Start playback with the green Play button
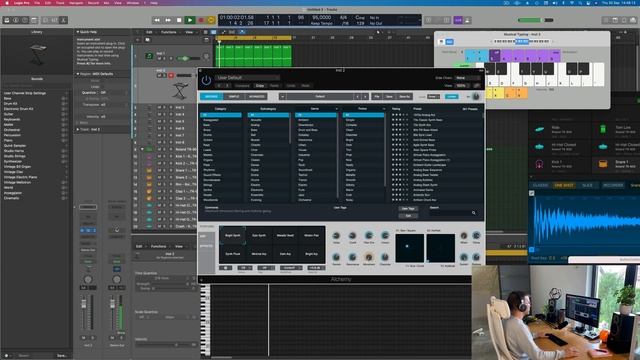The height and width of the screenshot is (360, 640). point(190,20)
